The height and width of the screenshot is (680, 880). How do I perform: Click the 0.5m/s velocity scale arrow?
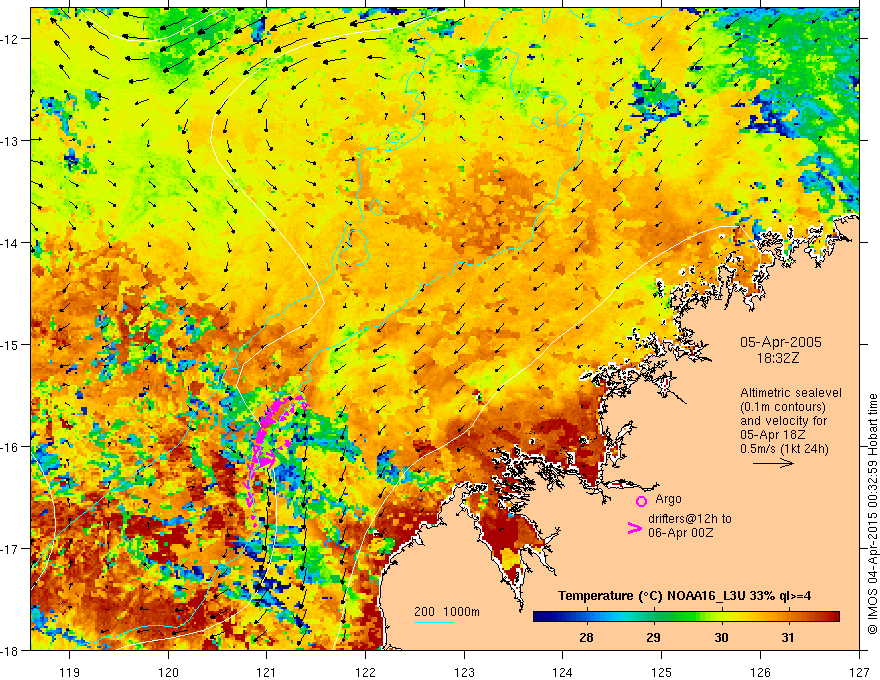click(x=773, y=463)
